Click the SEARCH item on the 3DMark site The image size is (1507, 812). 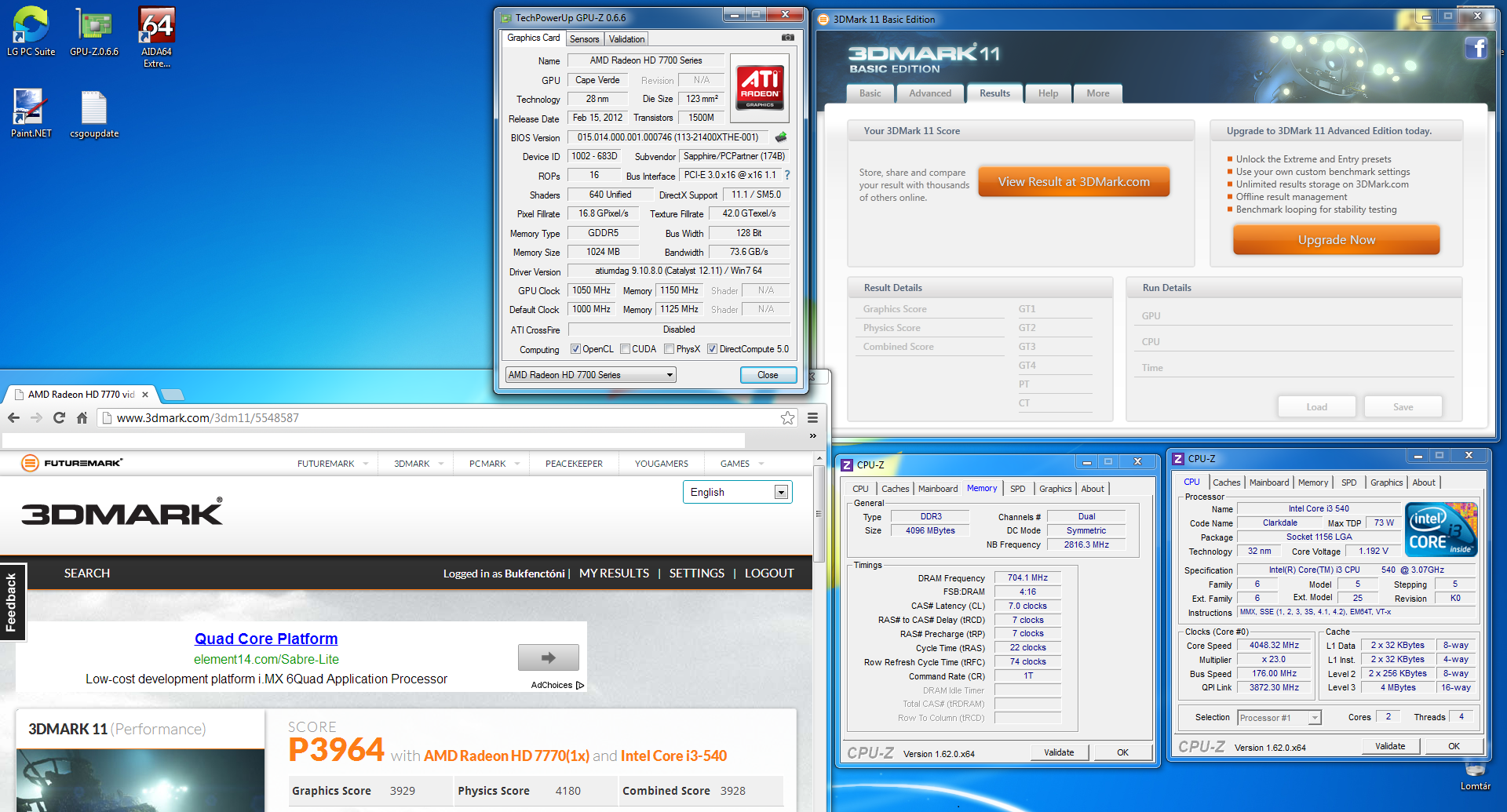tap(87, 573)
